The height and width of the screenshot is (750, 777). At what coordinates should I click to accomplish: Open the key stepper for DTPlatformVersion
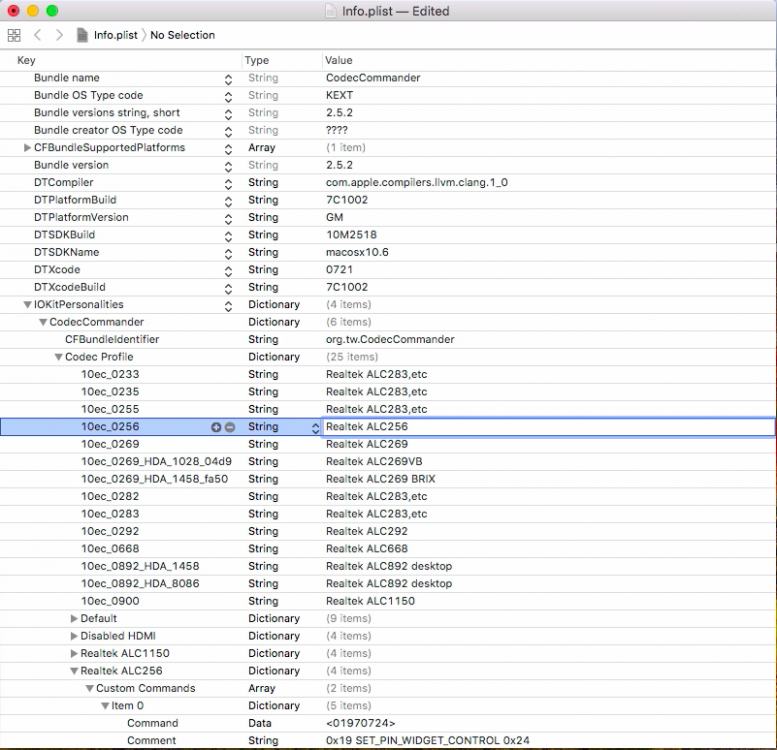(x=228, y=219)
